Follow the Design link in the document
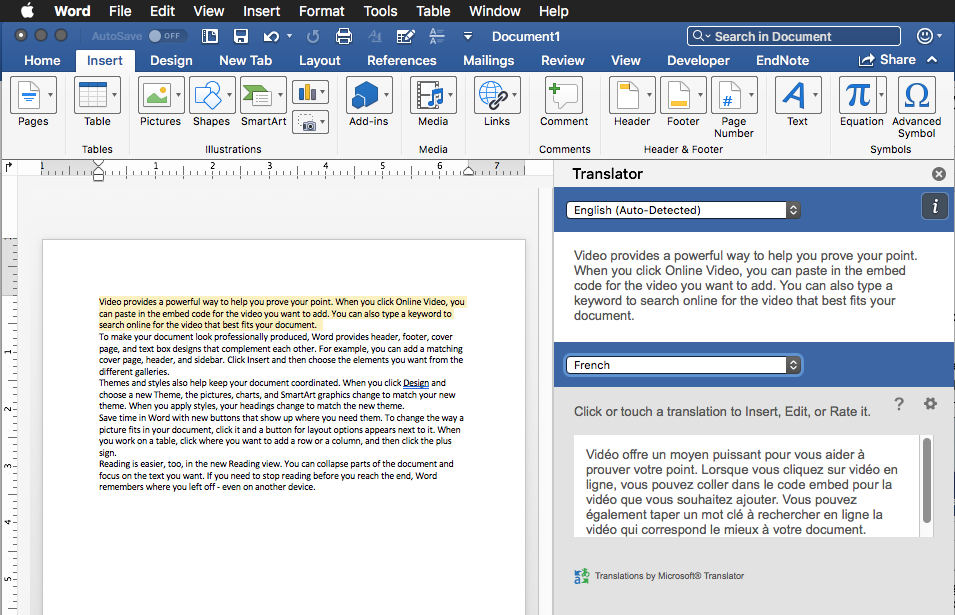 (416, 383)
